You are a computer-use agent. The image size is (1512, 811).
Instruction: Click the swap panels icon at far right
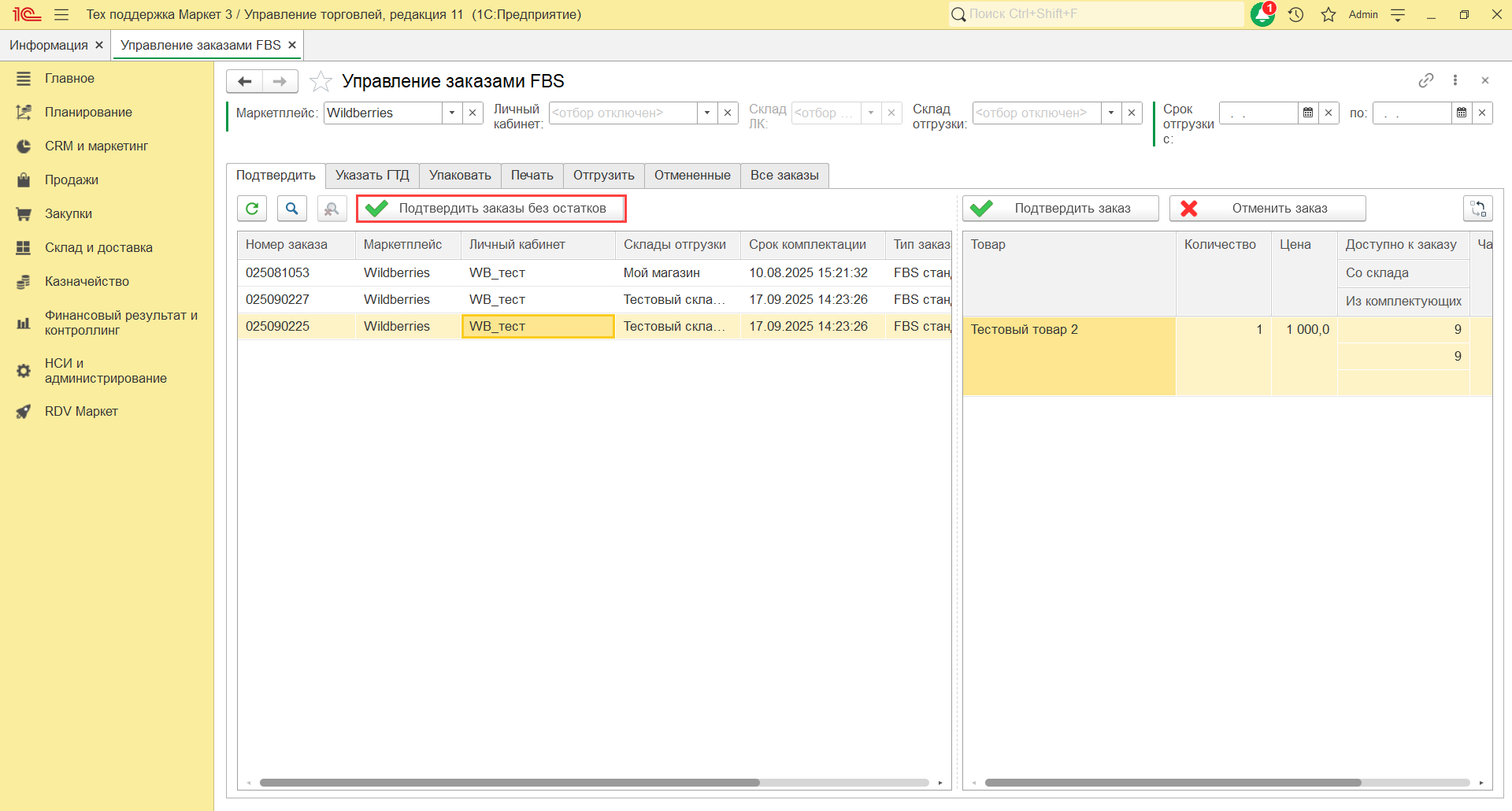1477,209
